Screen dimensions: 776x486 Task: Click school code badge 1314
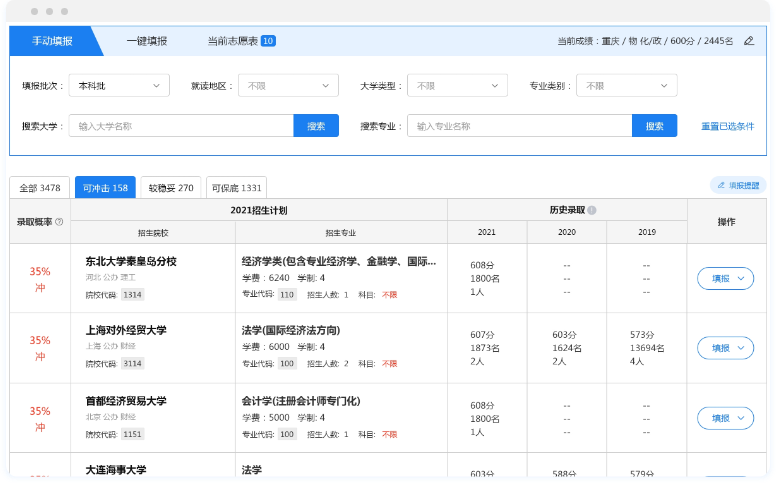pyautogui.click(x=132, y=295)
